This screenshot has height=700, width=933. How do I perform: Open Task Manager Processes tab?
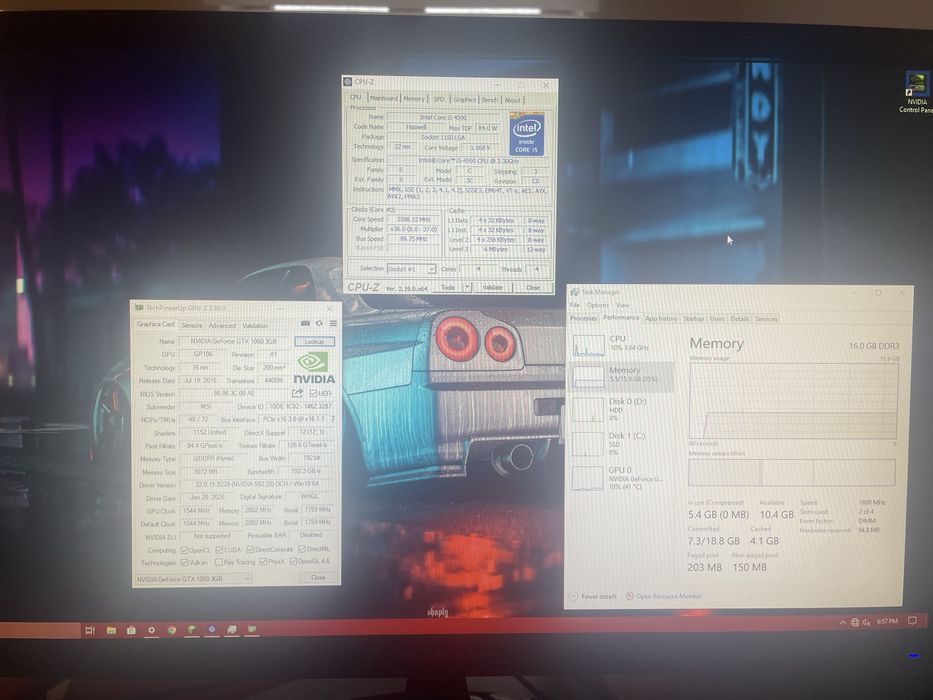[x=583, y=318]
